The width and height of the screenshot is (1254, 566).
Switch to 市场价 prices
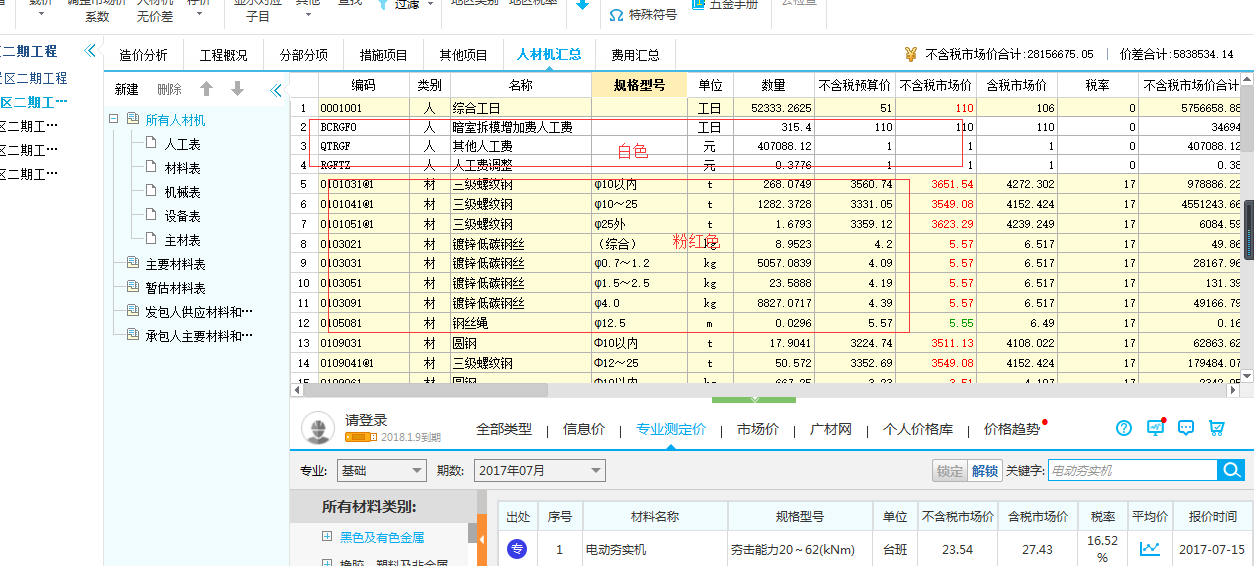pos(758,429)
